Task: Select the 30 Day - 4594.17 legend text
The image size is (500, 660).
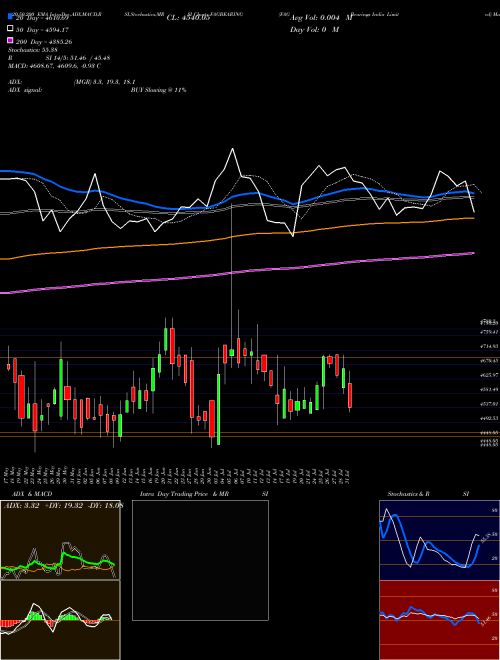Action: pyautogui.click(x=42, y=30)
